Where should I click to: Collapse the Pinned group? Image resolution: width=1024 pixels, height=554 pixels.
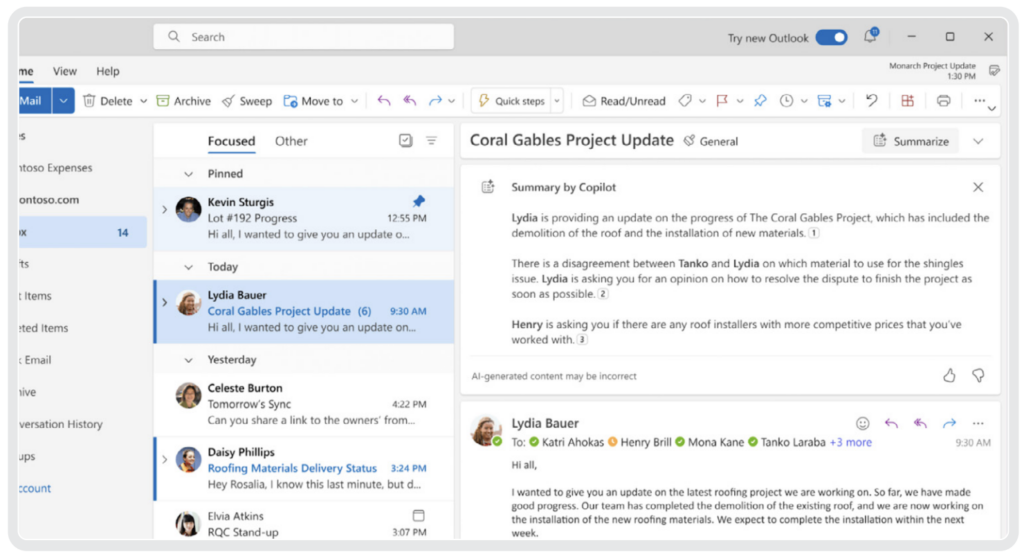[188, 174]
